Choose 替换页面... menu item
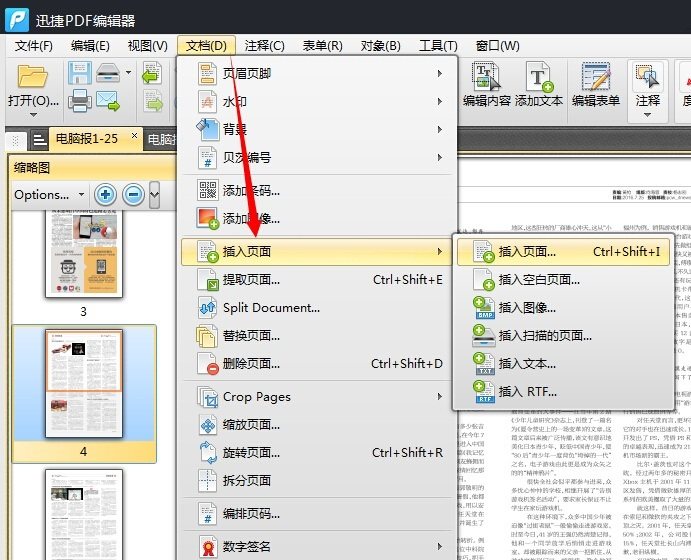 pos(317,336)
